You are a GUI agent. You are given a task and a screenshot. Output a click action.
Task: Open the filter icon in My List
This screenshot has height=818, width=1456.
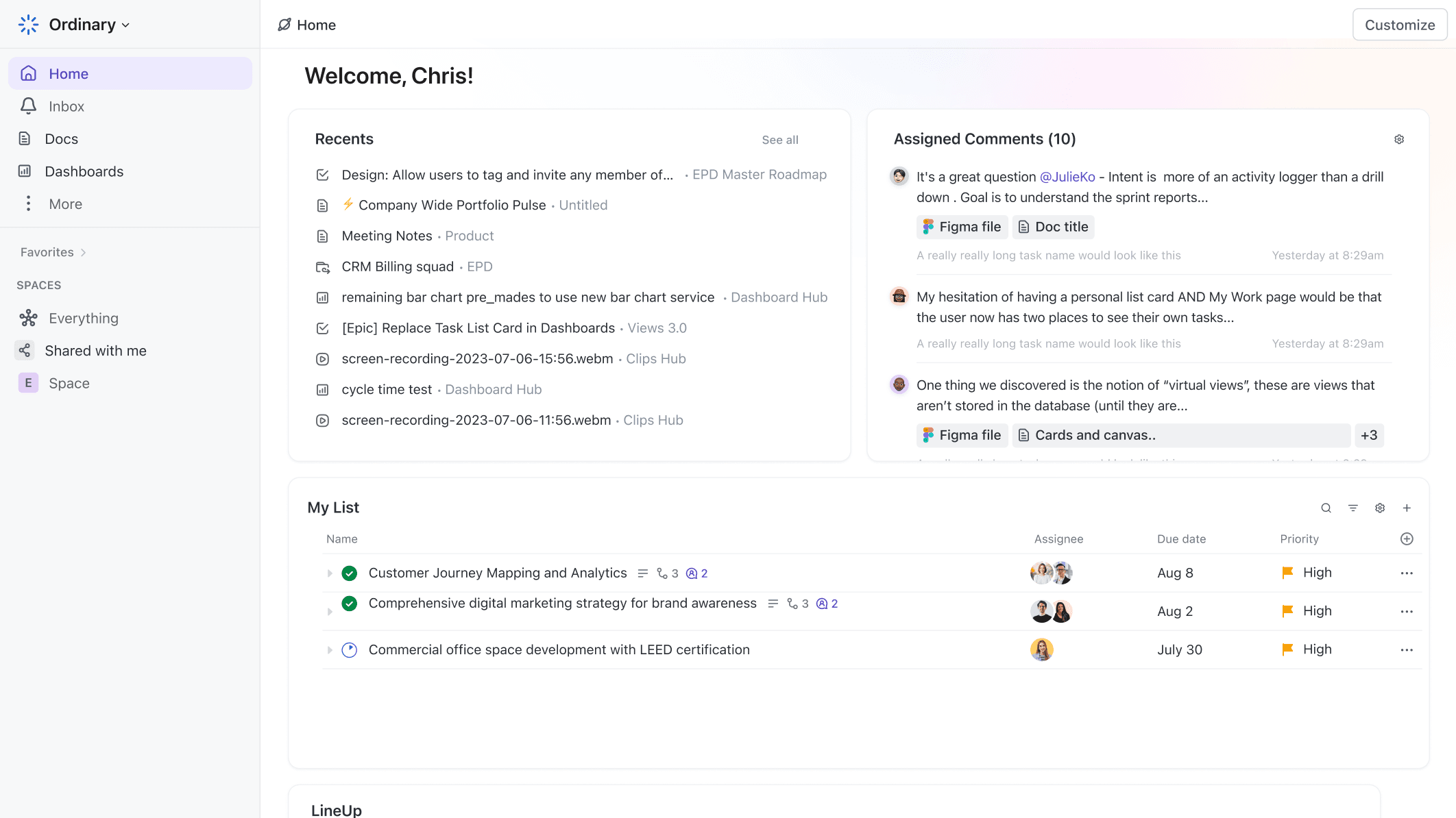(x=1353, y=508)
